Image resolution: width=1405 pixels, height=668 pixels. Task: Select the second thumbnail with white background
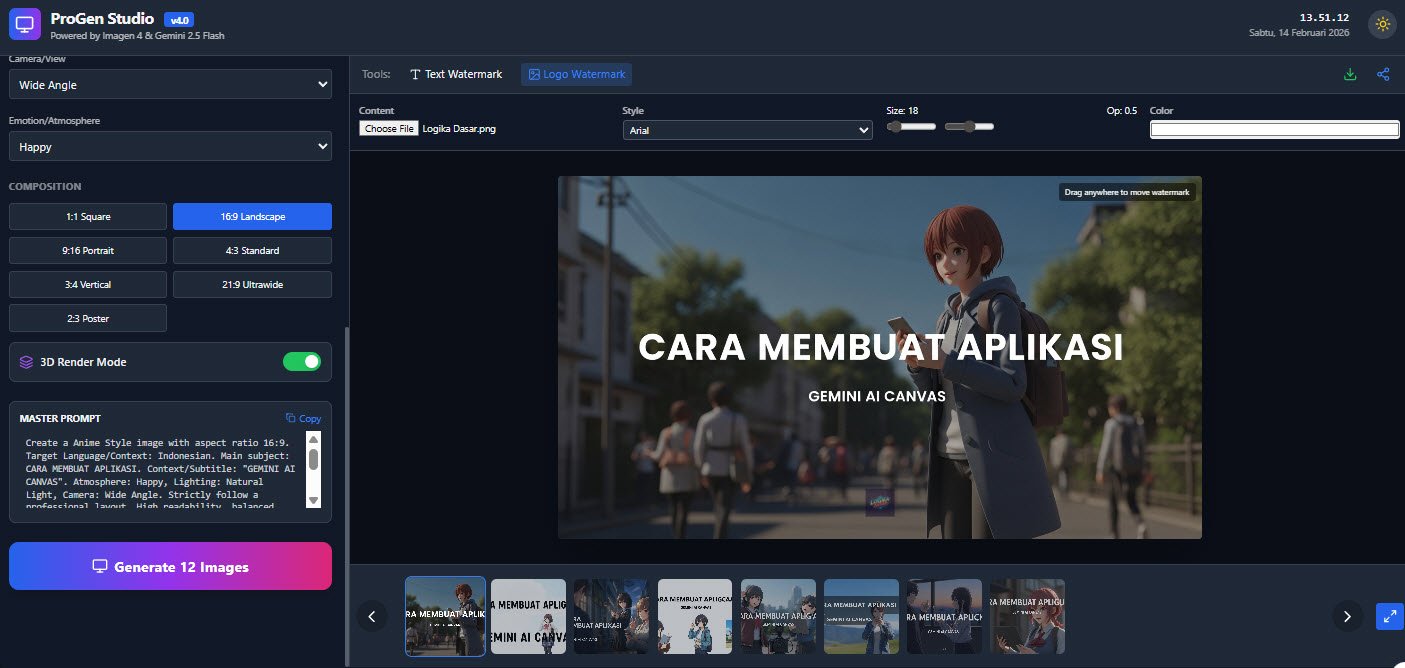[x=529, y=616]
